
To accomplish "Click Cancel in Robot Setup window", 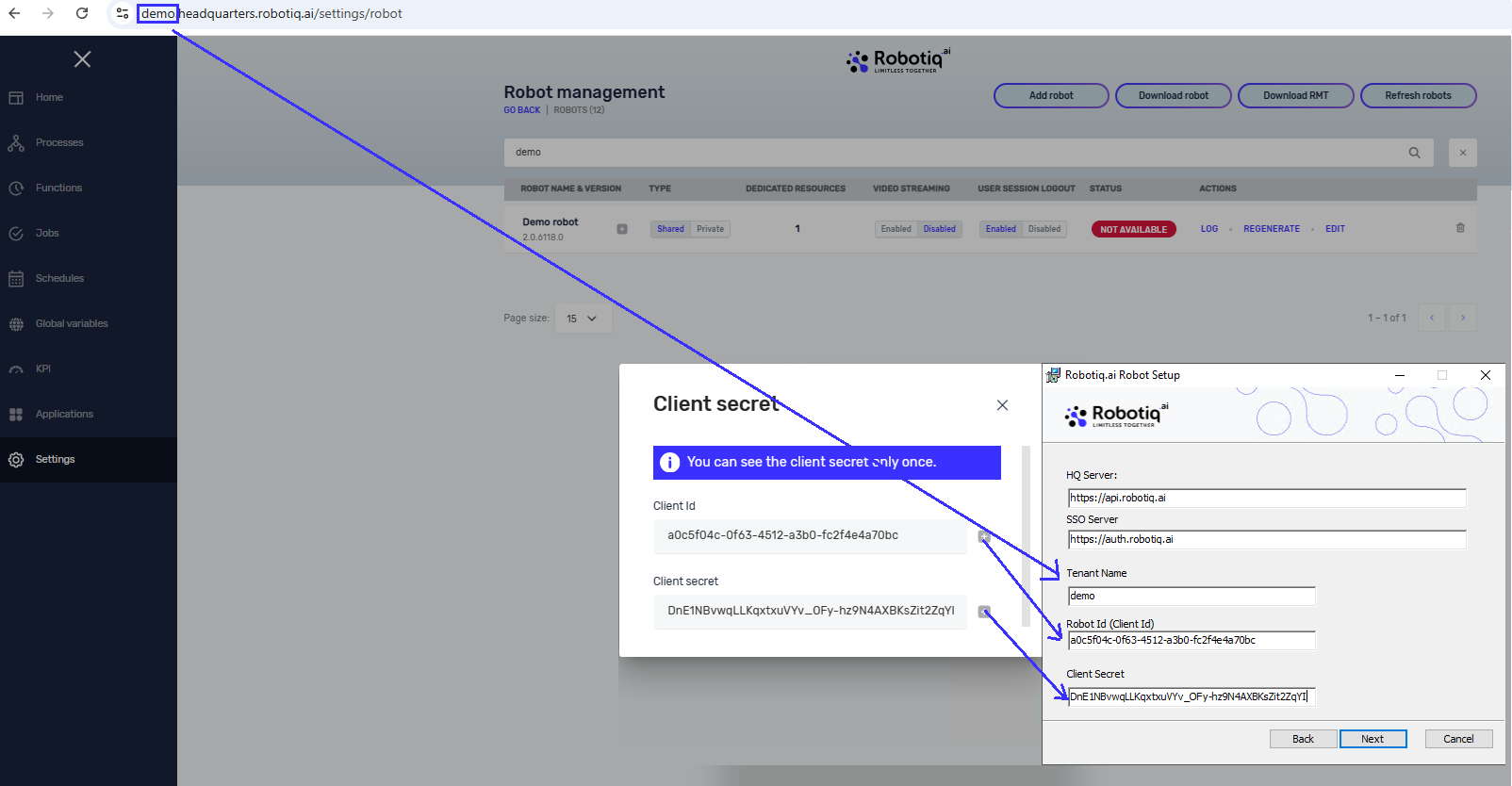I will [1459, 739].
